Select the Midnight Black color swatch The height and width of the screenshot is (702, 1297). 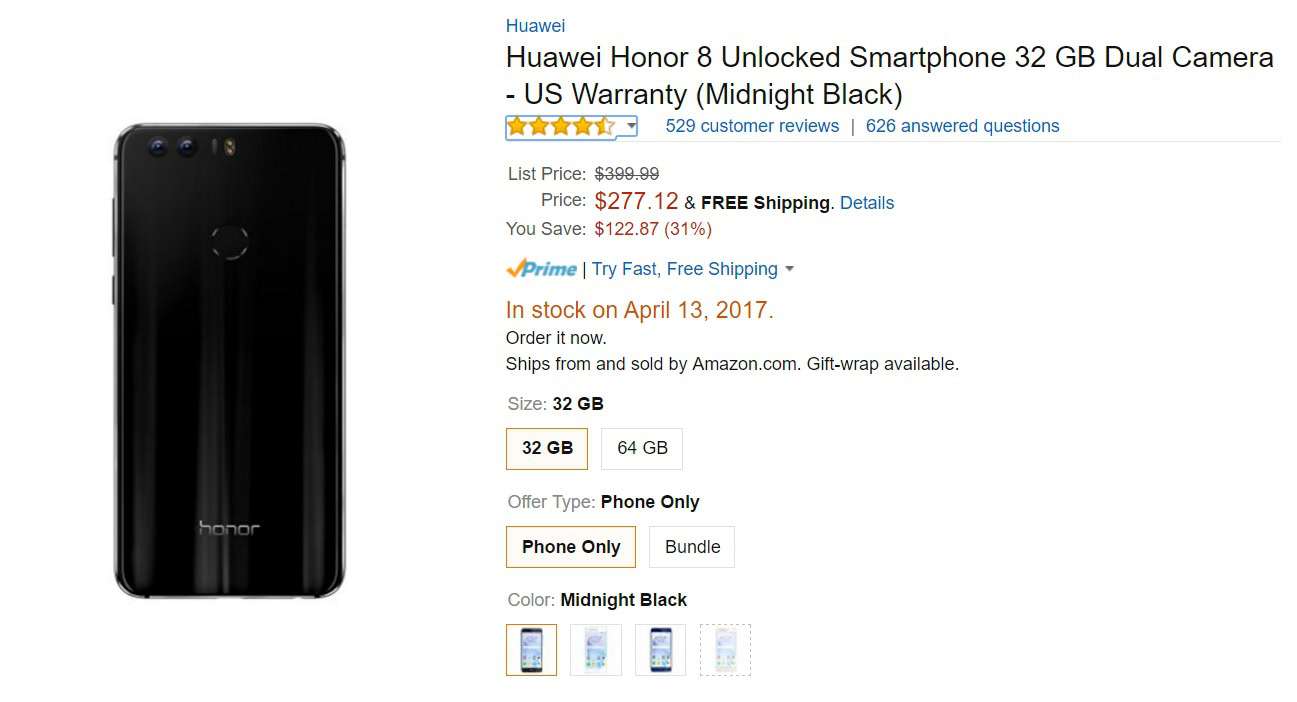[x=531, y=650]
